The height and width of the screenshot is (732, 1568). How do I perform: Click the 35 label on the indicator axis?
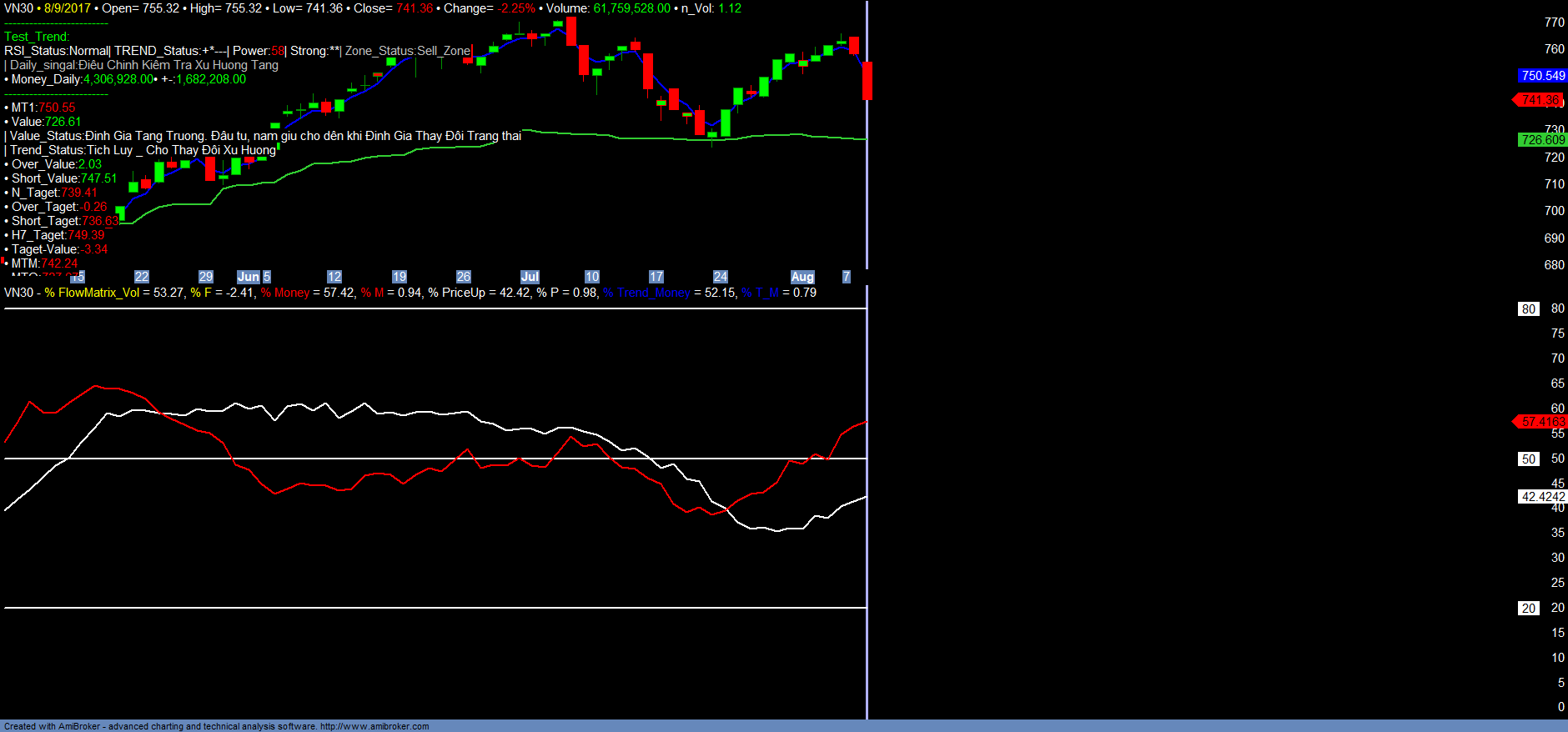(1558, 533)
